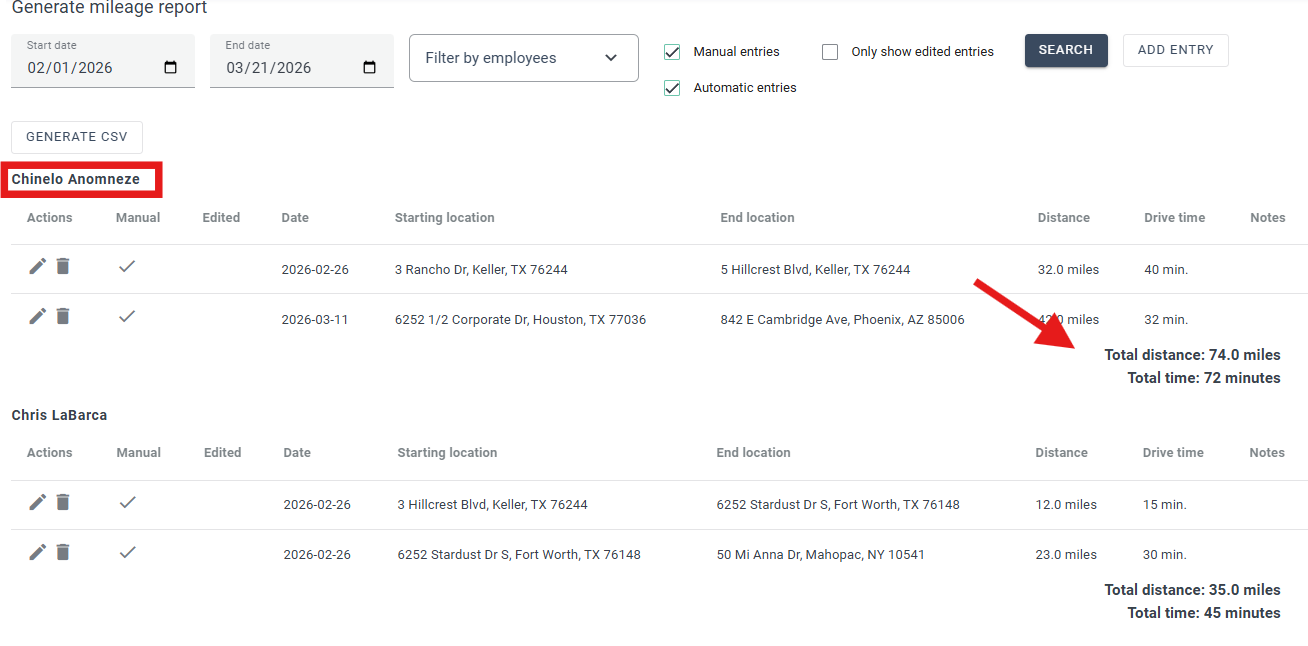Open the Start date calendar picker
Image resolution: width=1308 pixels, height=646 pixels.
click(170, 68)
